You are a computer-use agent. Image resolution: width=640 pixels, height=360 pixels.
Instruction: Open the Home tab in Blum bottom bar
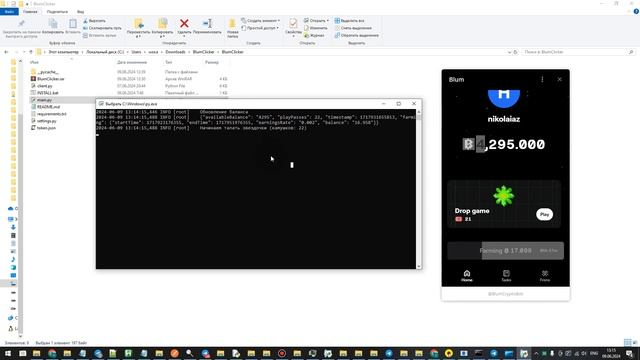pos(467,276)
